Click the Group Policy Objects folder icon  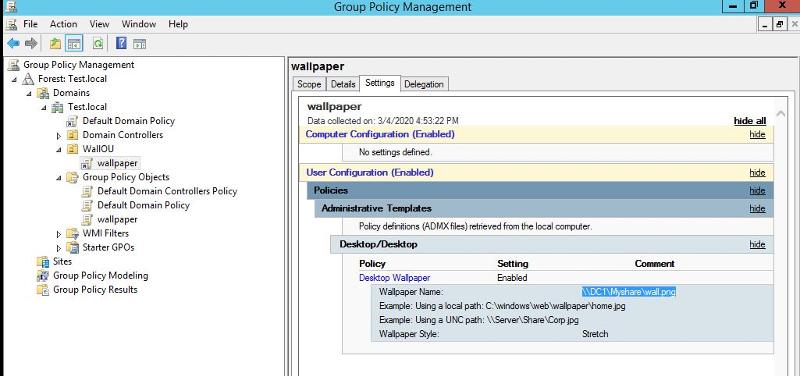pos(73,177)
